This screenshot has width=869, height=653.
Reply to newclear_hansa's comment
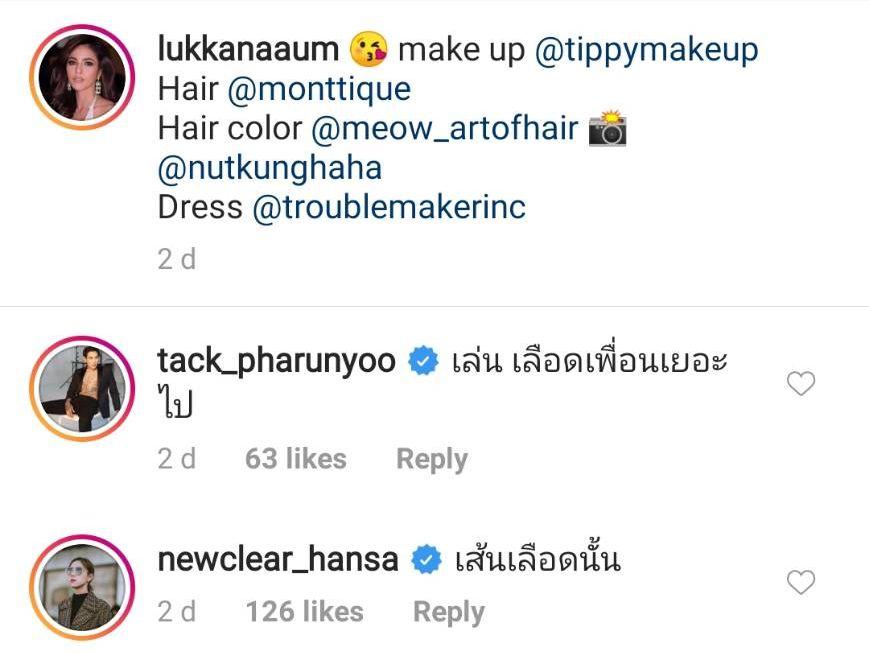pos(449,612)
